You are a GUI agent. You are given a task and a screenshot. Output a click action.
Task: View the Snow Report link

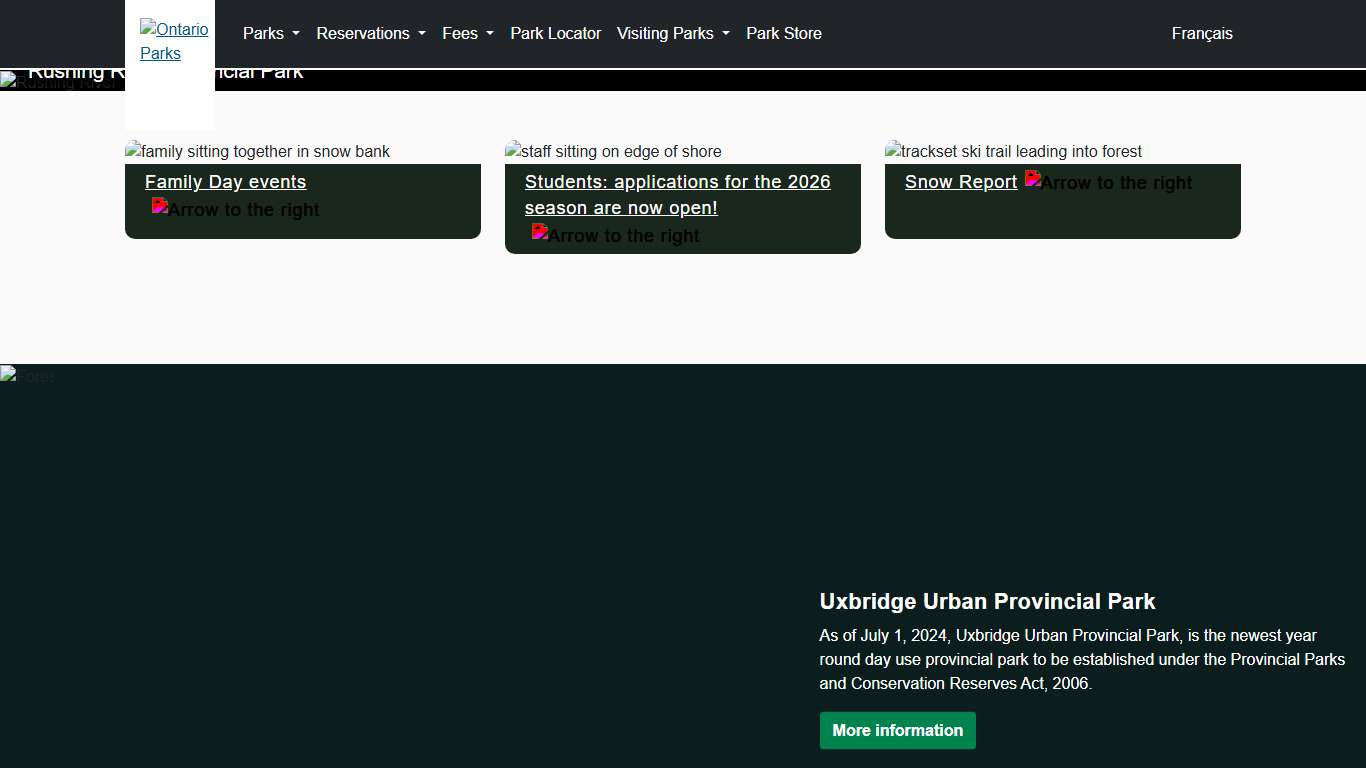tap(960, 182)
